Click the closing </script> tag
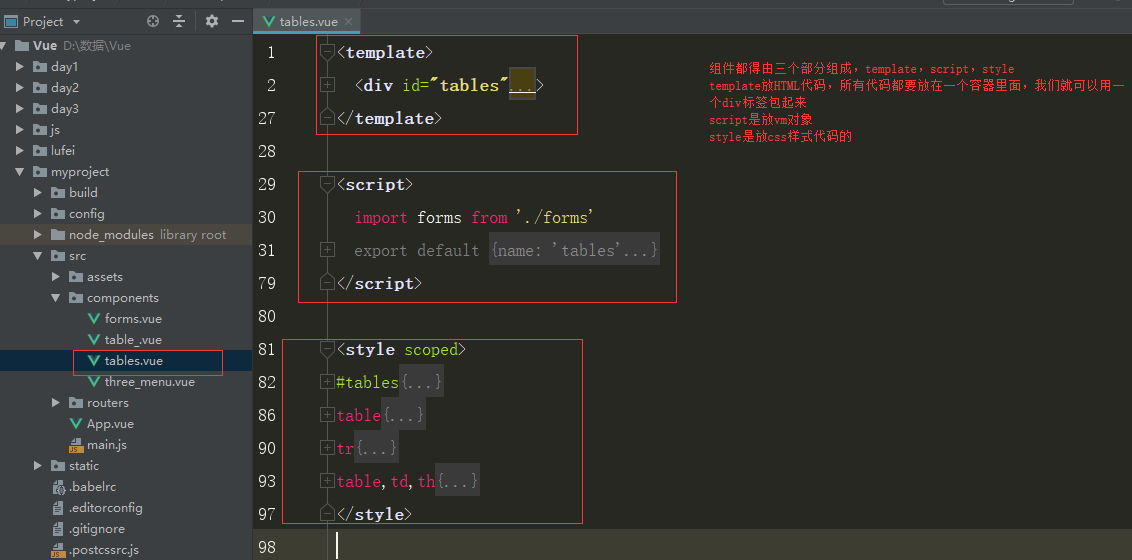The width and height of the screenshot is (1132, 560). 379,284
